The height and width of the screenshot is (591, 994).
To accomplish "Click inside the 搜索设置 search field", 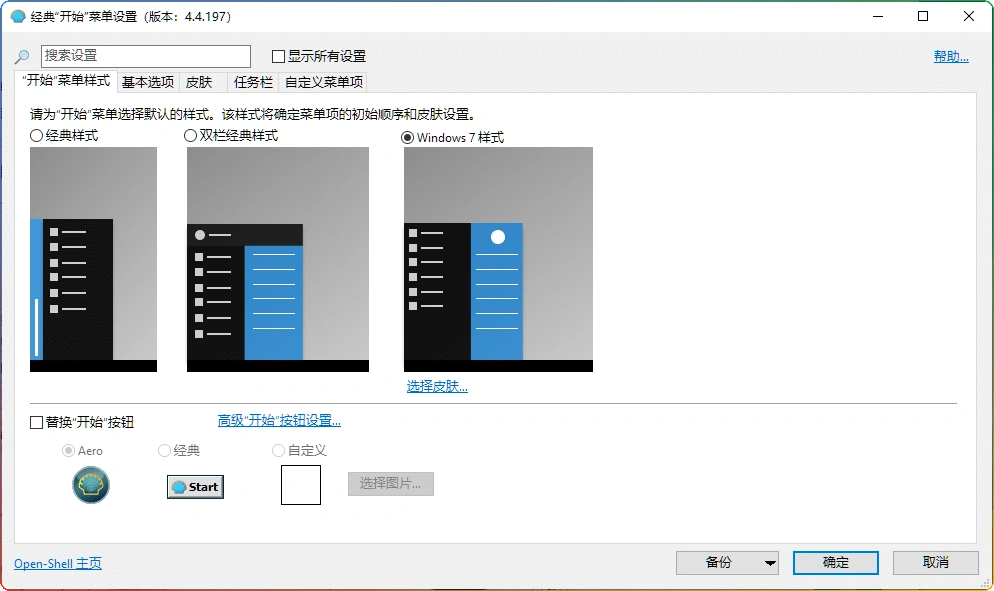I will click(x=145, y=56).
